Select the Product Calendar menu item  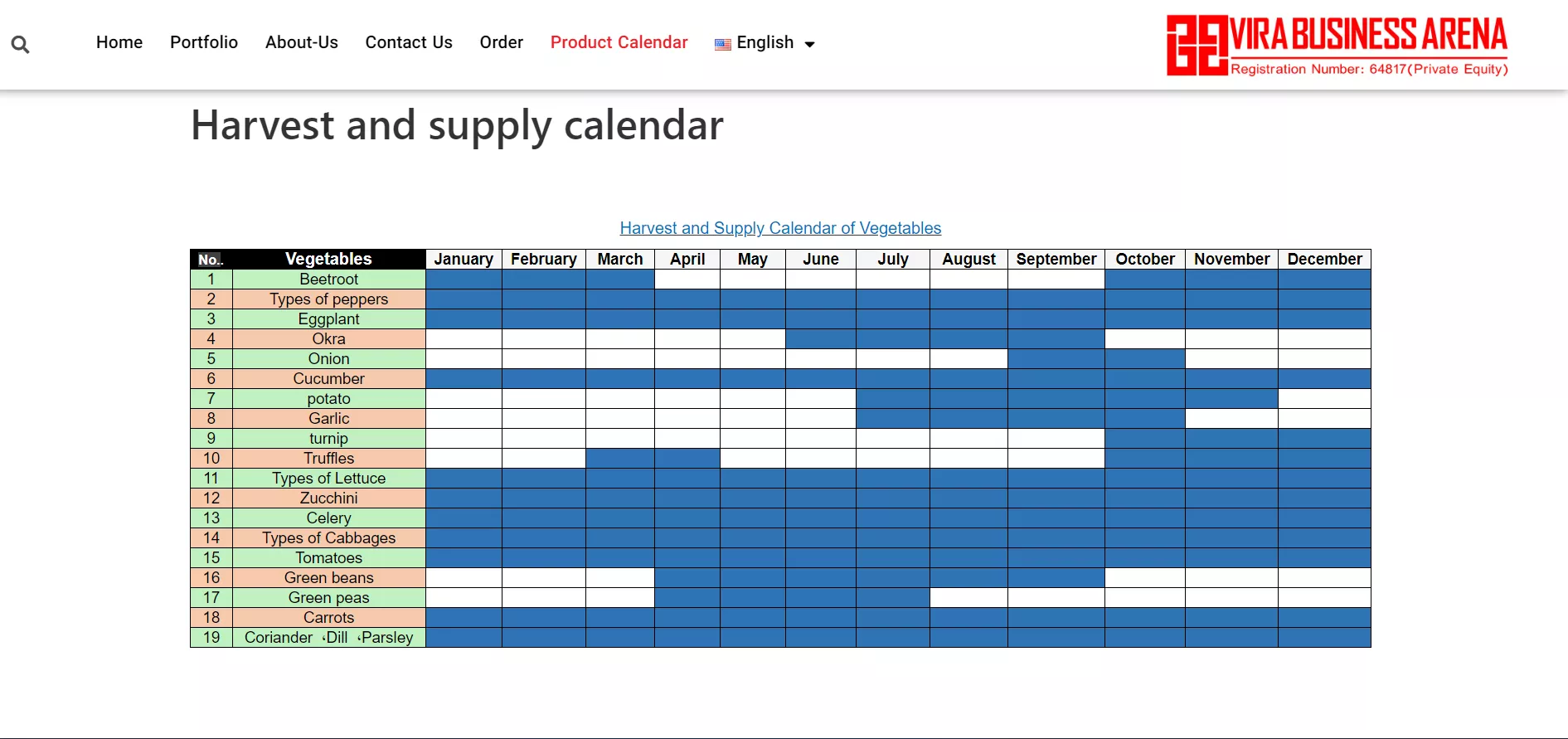click(x=619, y=42)
